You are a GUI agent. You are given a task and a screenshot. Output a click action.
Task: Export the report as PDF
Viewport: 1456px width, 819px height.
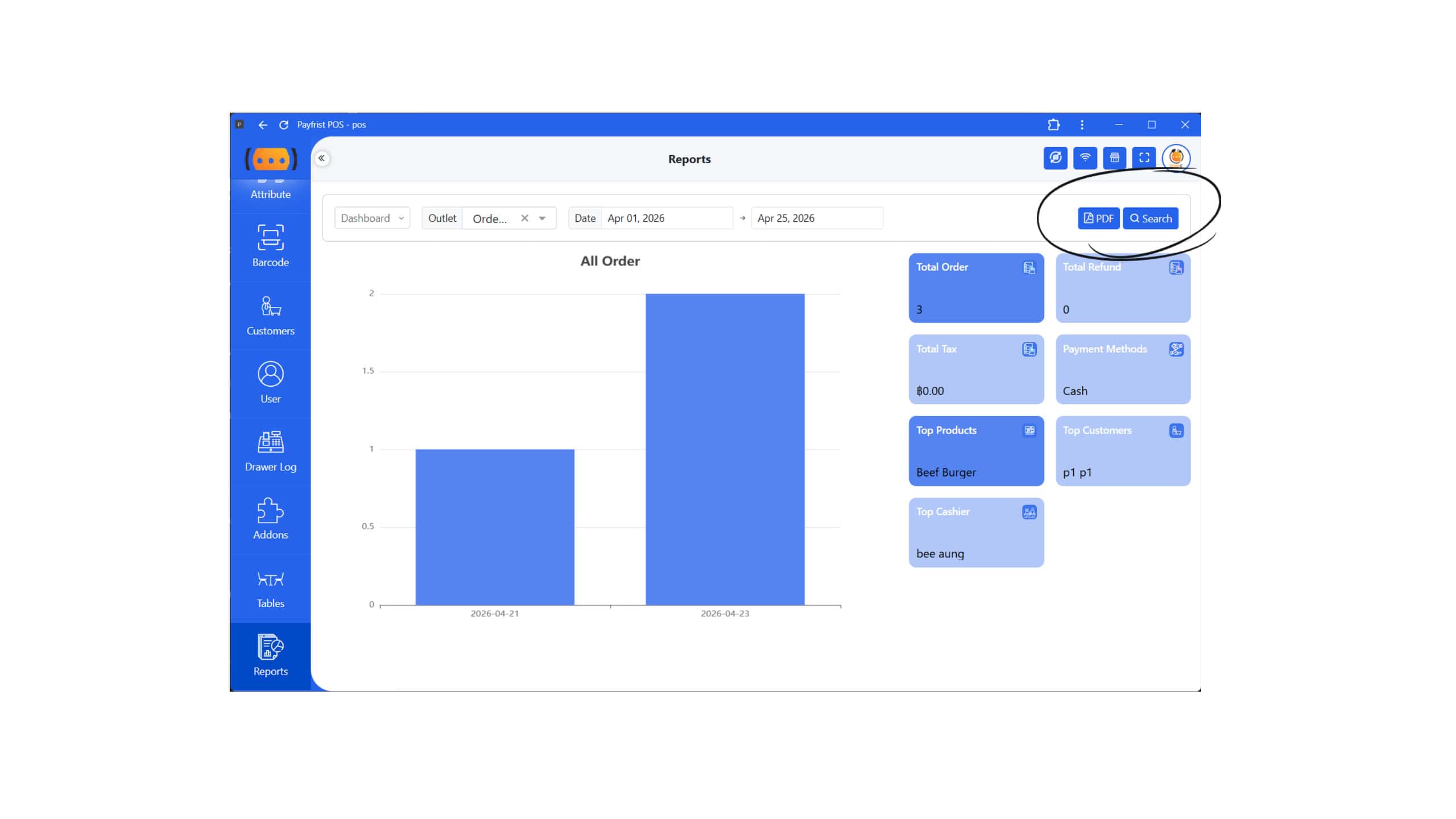1098,218
